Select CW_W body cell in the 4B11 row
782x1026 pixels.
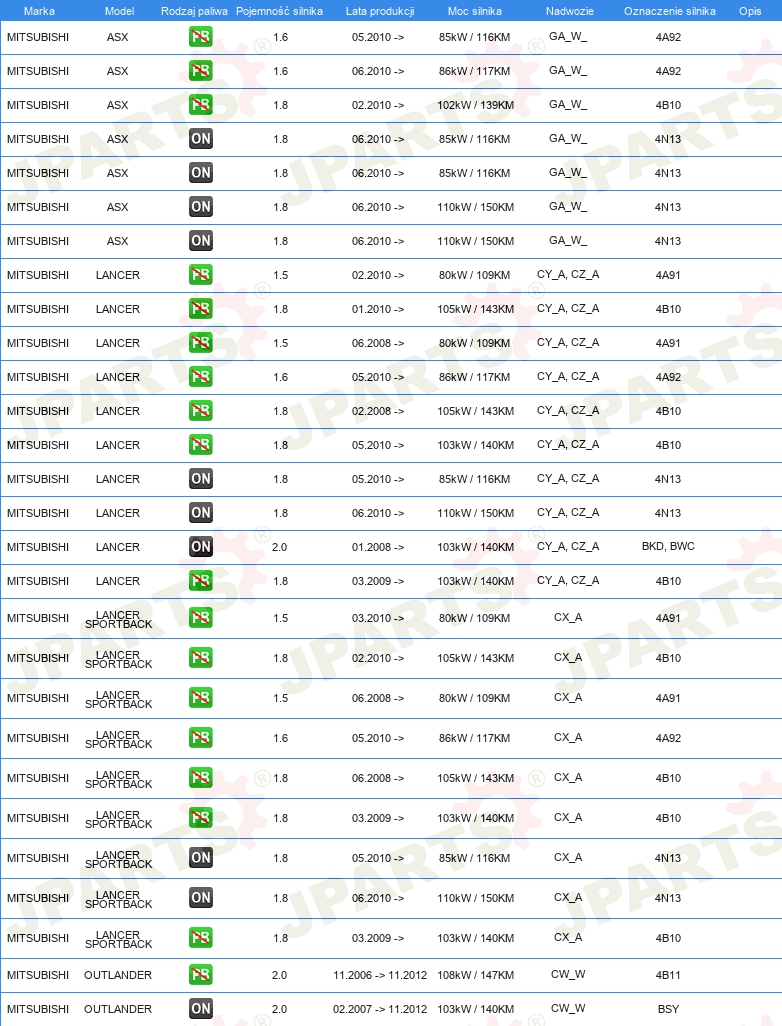568,974
